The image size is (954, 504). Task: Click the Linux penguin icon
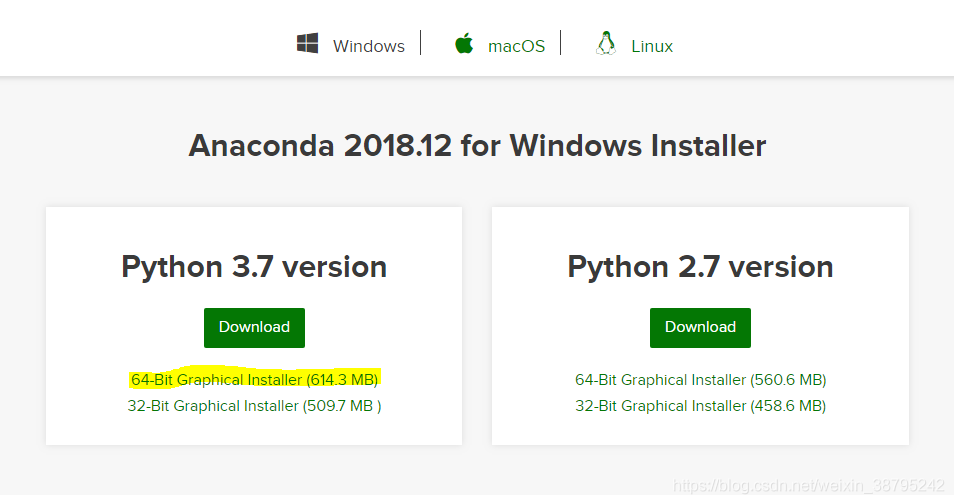coord(605,44)
